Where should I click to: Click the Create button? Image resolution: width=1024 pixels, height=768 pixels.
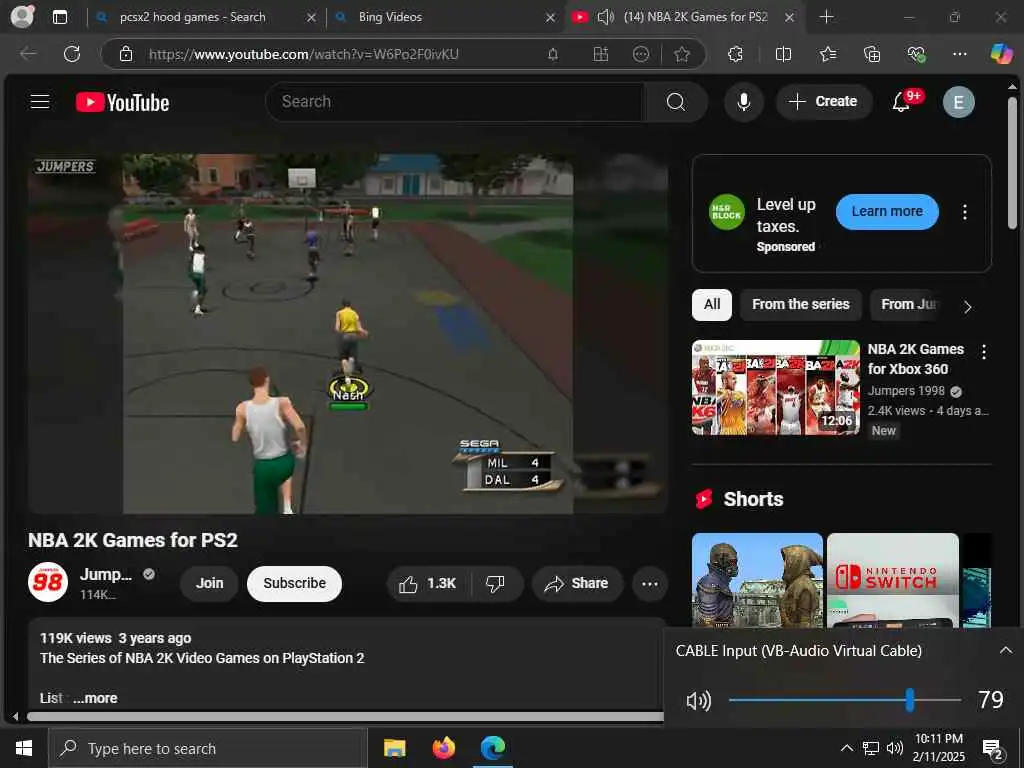pyautogui.click(x=824, y=101)
